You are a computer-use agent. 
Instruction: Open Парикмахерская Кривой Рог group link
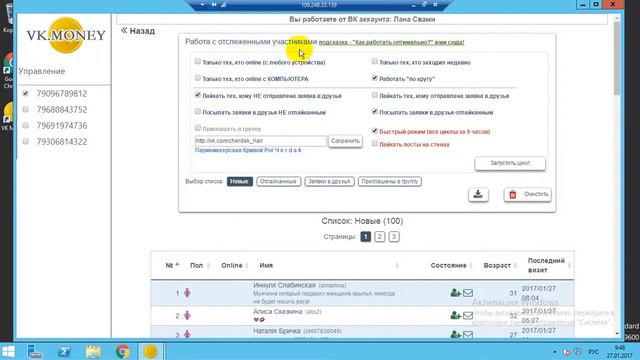click(248, 150)
